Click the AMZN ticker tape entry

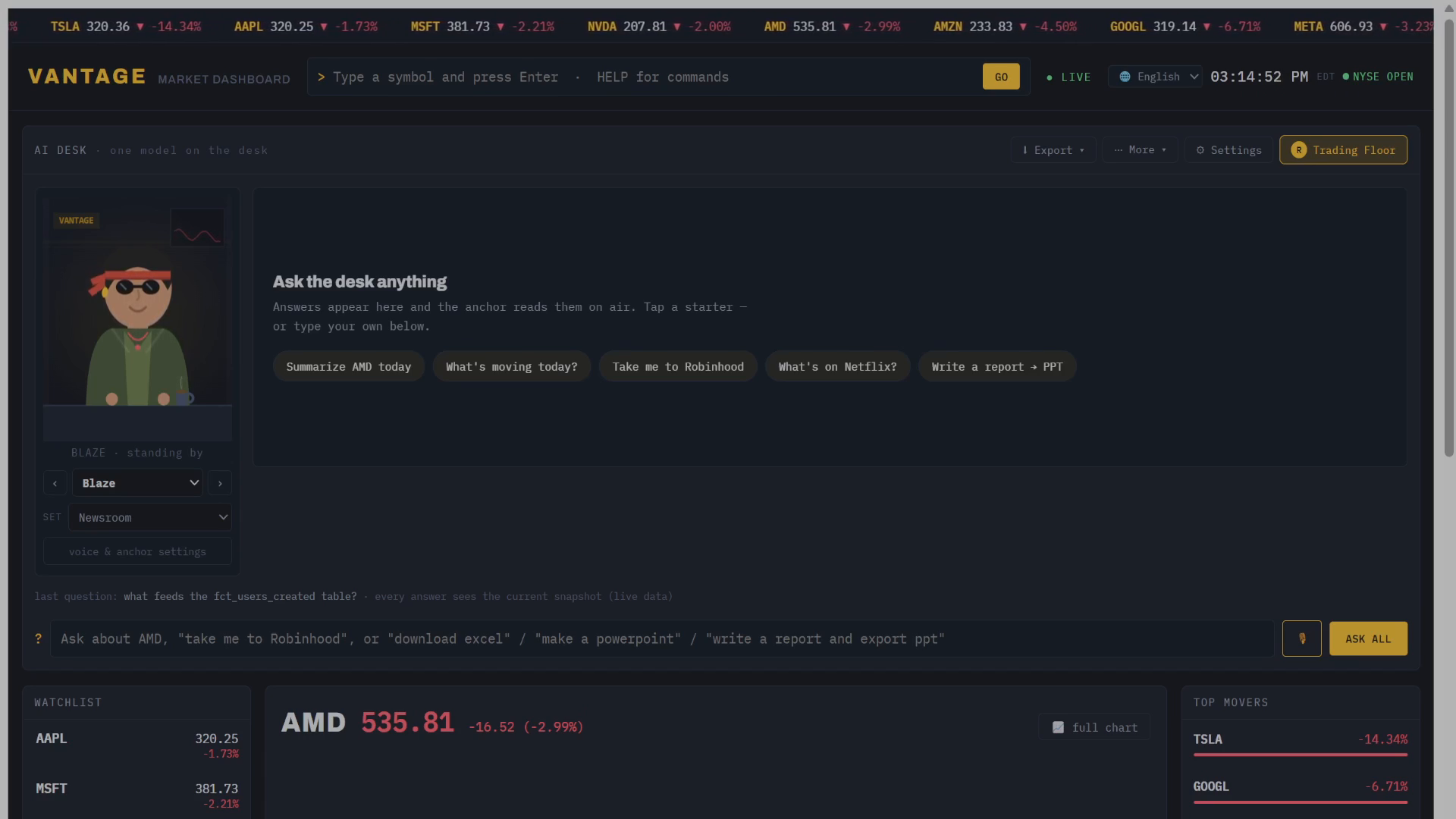coord(1005,27)
